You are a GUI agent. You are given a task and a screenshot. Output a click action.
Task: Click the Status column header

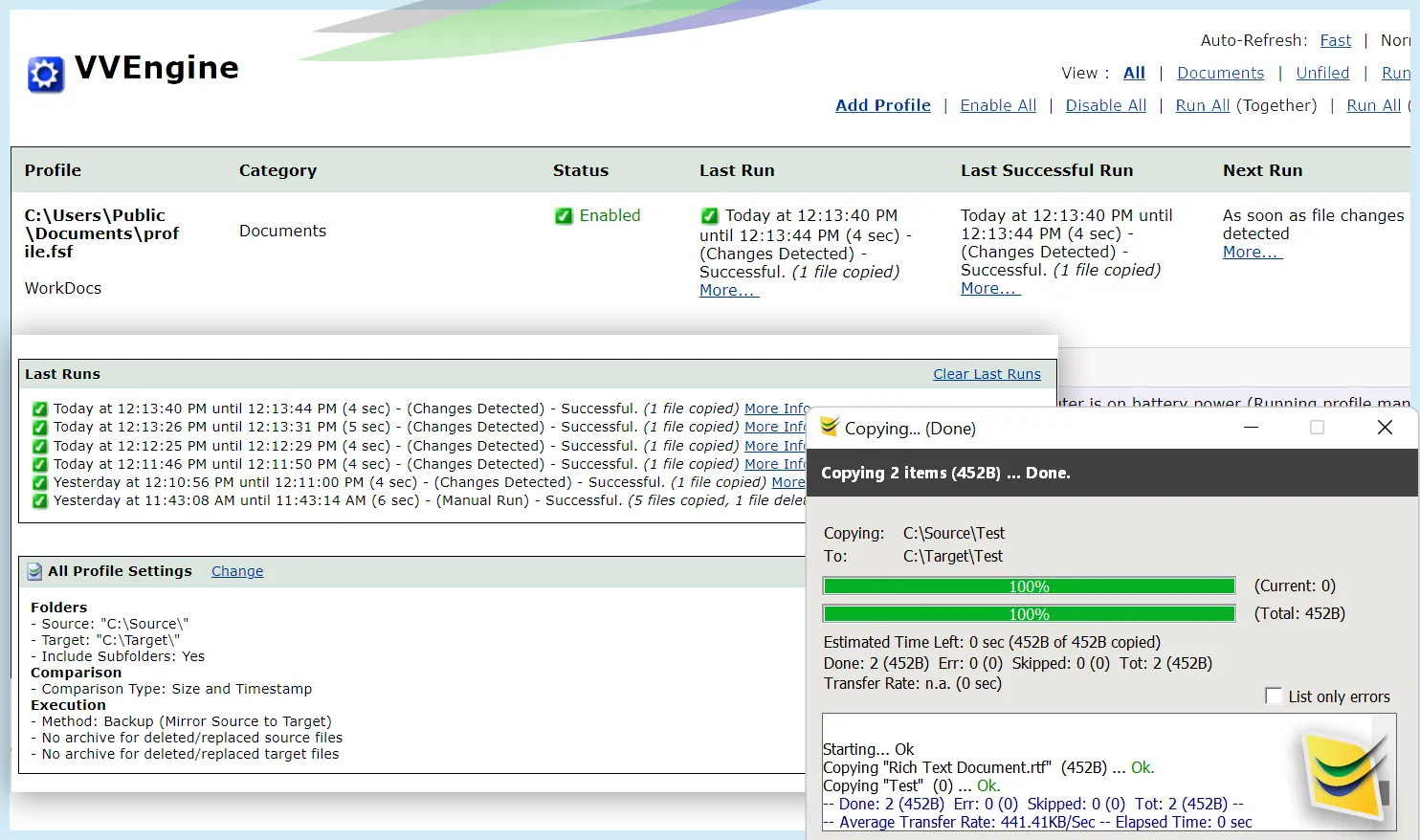[581, 170]
